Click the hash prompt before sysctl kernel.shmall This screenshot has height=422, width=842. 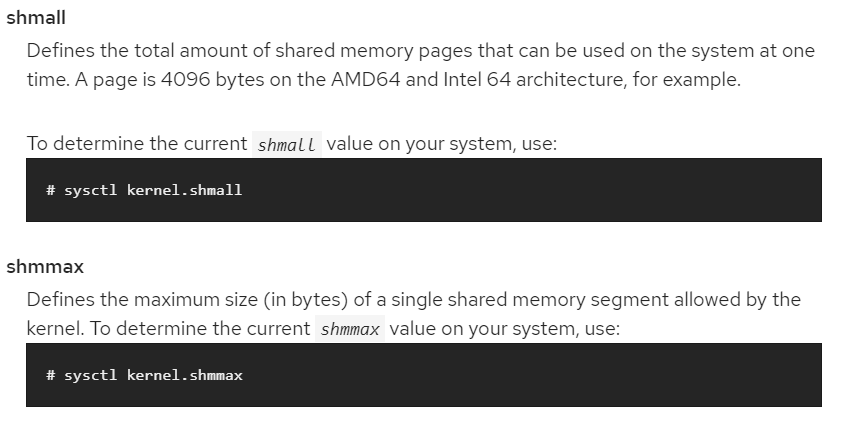[51, 190]
